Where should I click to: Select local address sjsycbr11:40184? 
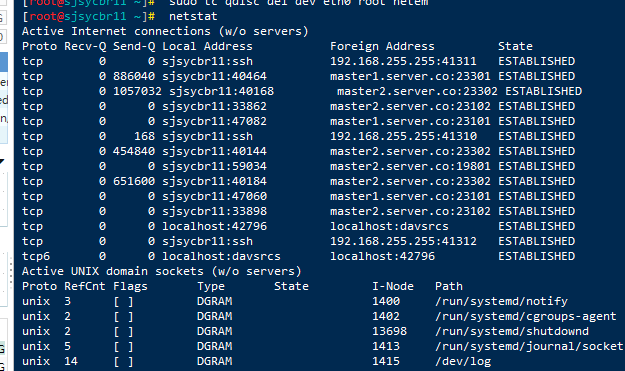tap(214, 181)
